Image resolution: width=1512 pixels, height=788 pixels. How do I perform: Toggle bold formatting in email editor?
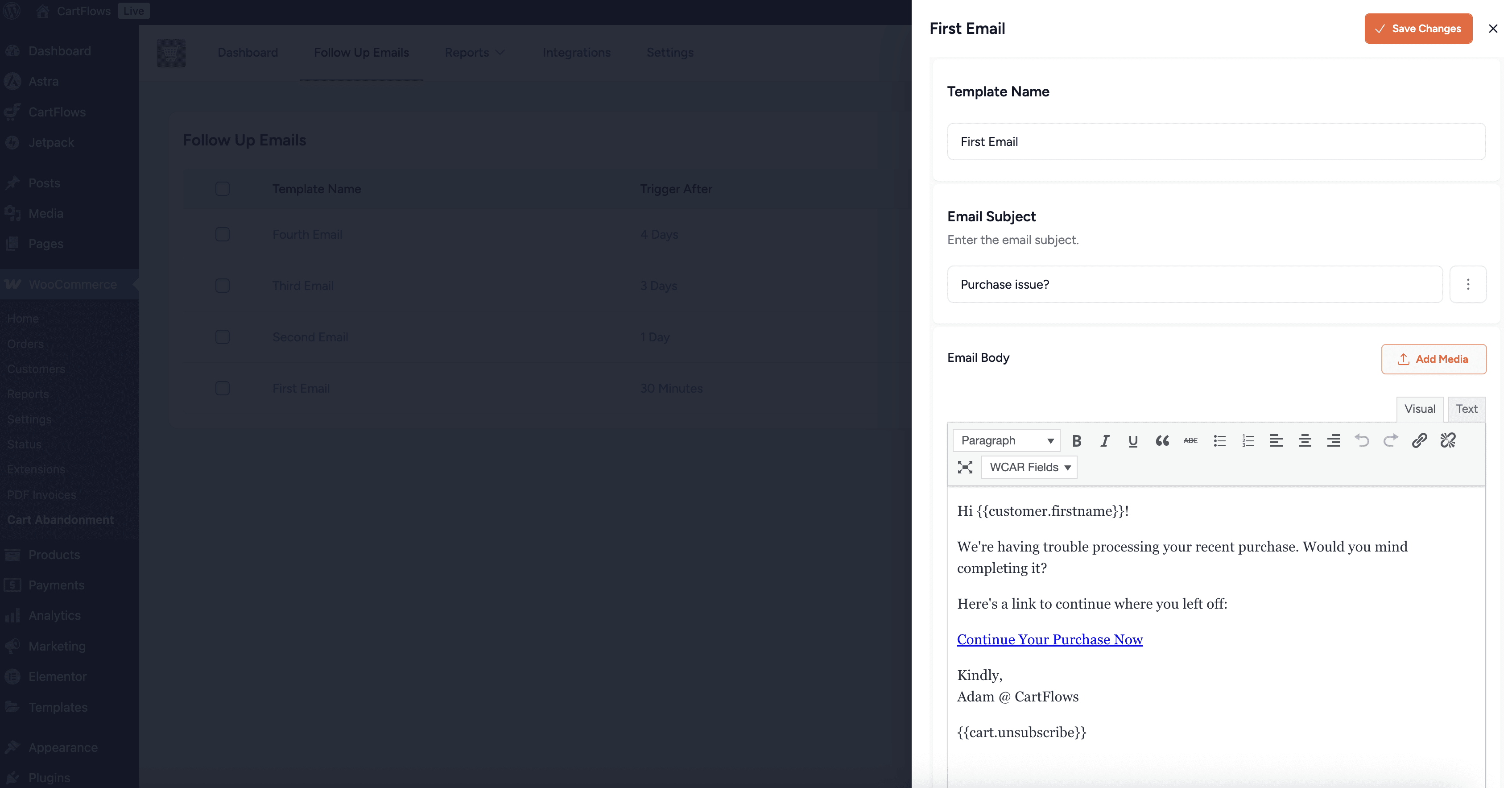coord(1077,440)
